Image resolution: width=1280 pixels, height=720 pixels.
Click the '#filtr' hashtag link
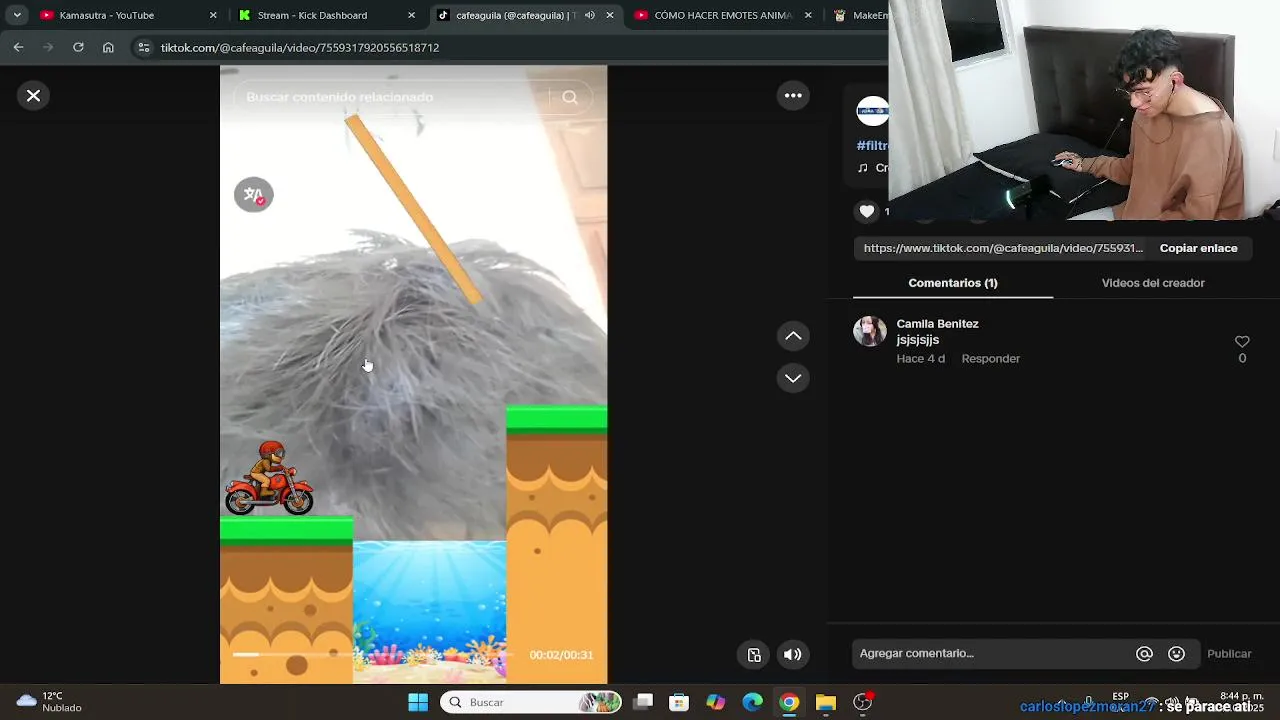pyautogui.click(x=872, y=146)
